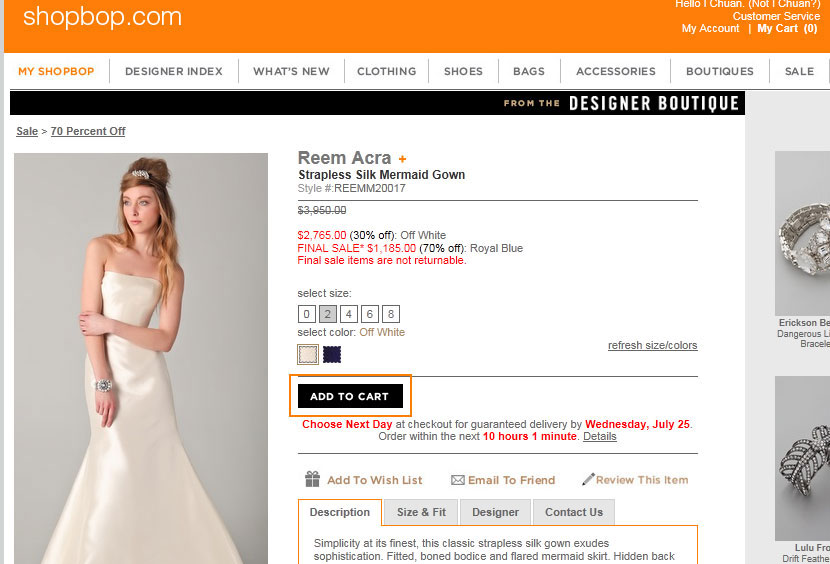This screenshot has width=830, height=564.
Task: Click the refresh size/colors link
Action: click(652, 345)
